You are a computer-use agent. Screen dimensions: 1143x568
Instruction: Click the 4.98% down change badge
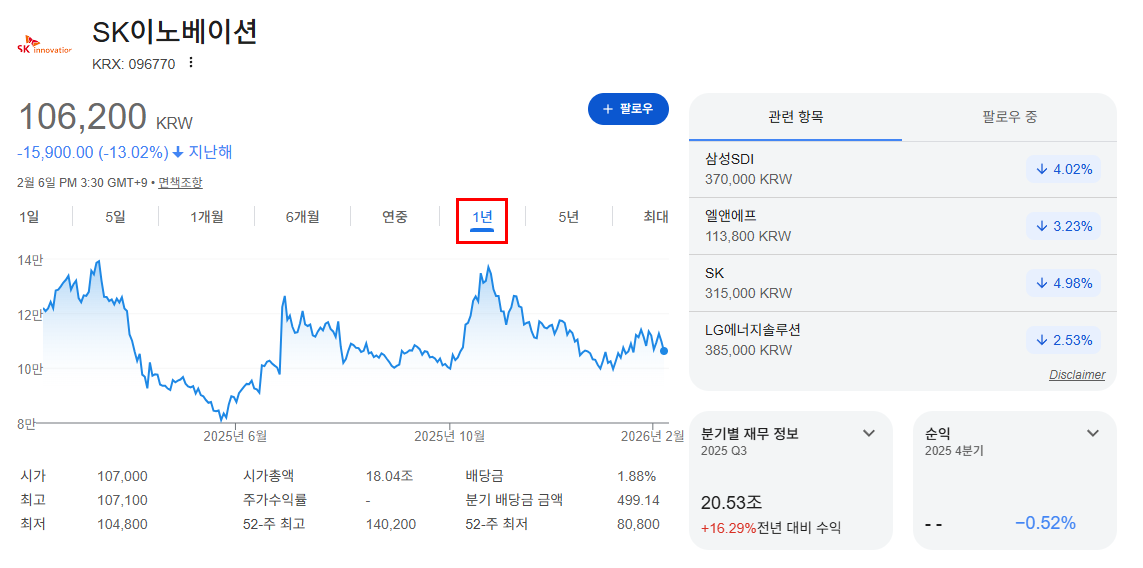1063,283
